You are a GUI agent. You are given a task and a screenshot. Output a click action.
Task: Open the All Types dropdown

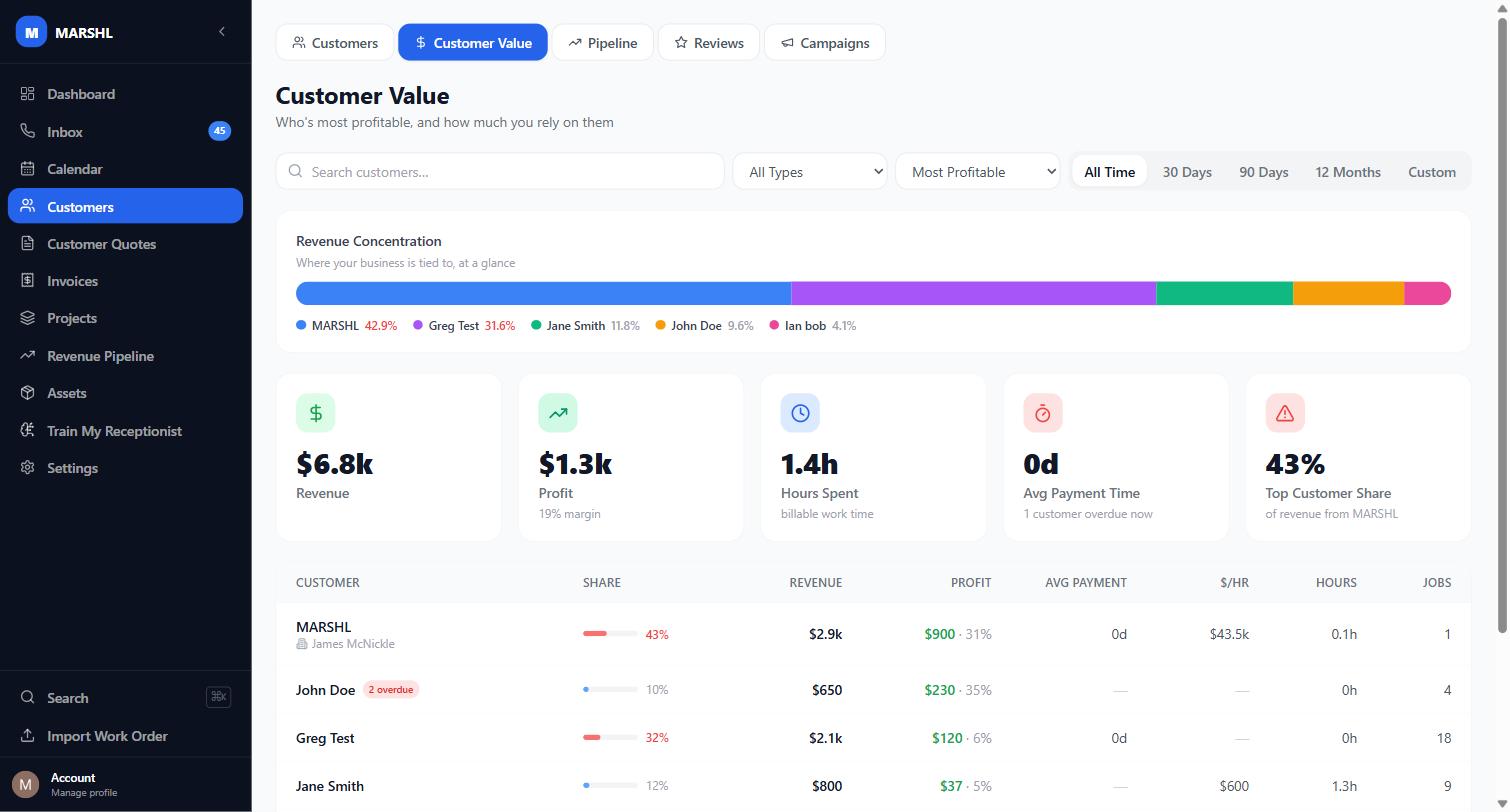810,171
